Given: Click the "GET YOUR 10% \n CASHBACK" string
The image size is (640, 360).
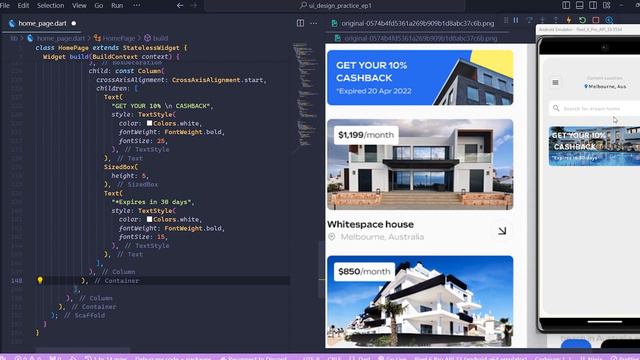Looking at the screenshot, I should 162,106.
